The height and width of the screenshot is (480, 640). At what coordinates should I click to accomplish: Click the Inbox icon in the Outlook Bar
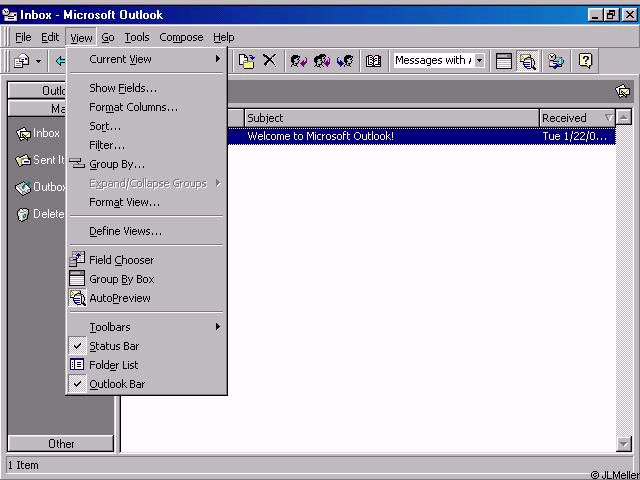click(x=24, y=134)
